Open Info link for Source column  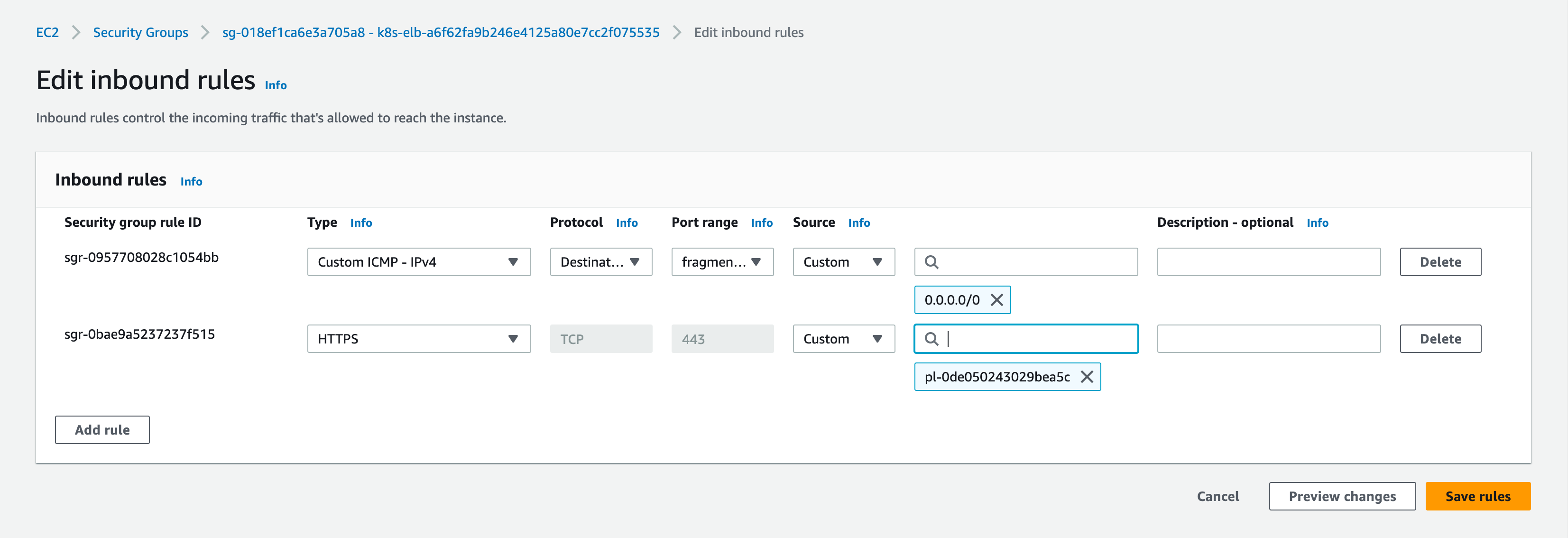click(858, 223)
